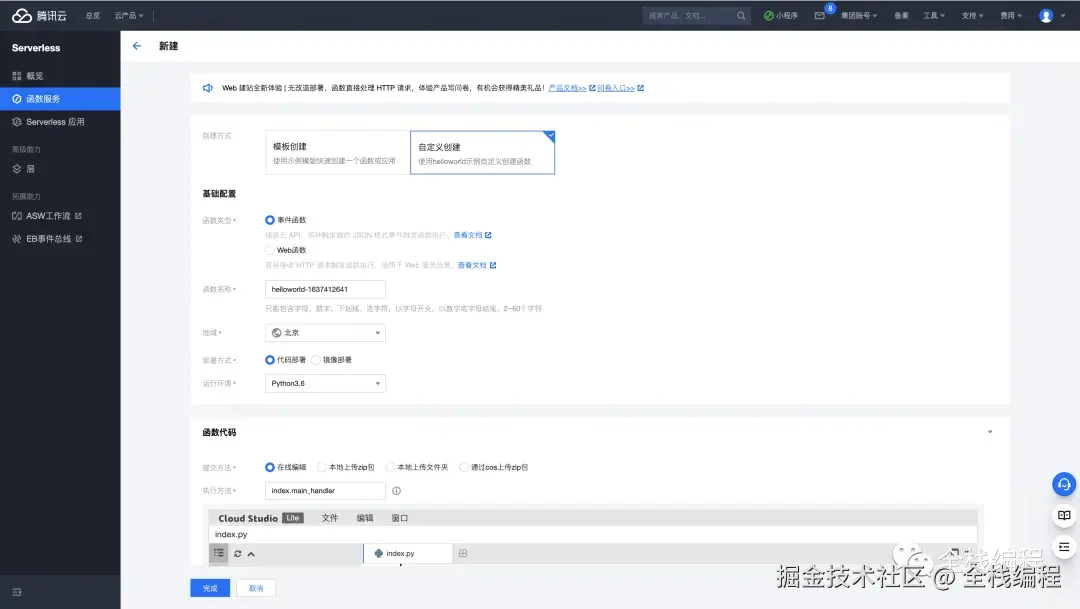
Task: Open the message envelope with notification badge
Action: 821,15
